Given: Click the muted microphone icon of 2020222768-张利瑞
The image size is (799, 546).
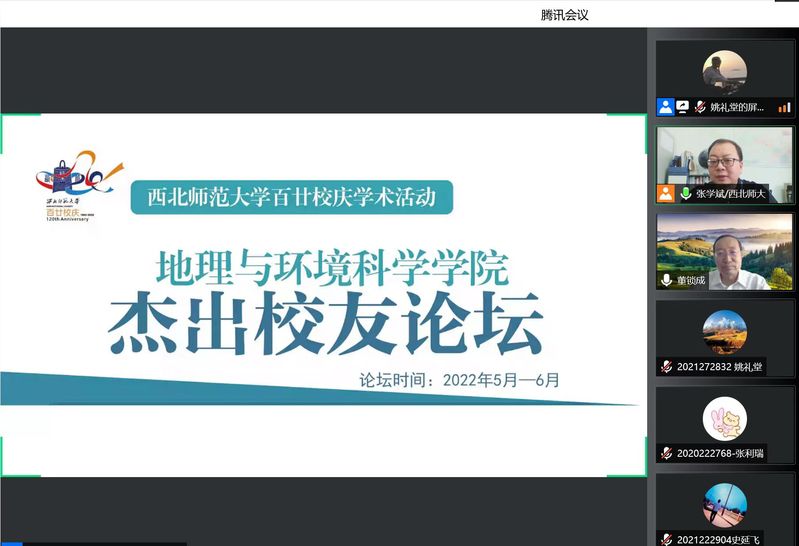Looking at the screenshot, I should click(666, 453).
